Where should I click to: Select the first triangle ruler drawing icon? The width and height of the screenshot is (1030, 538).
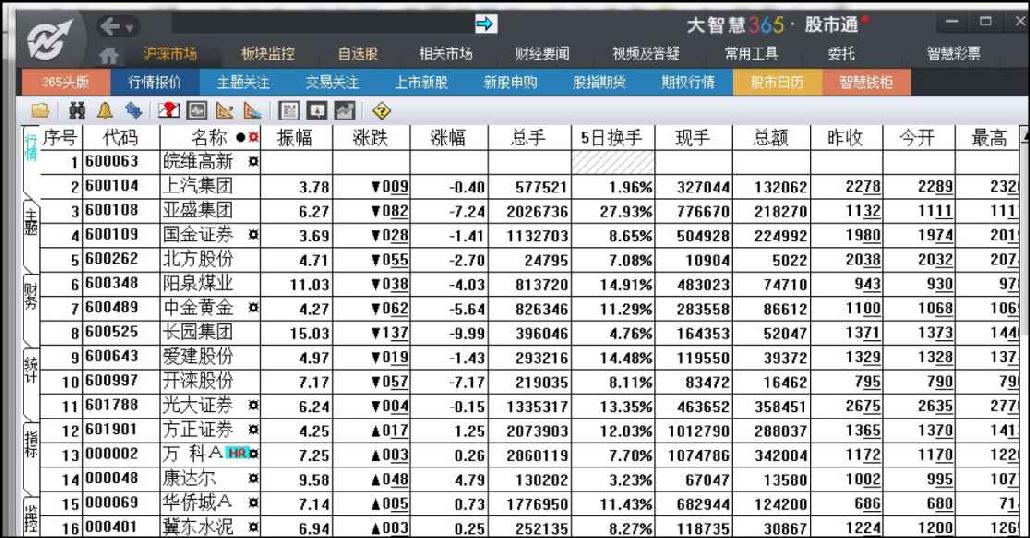click(x=225, y=110)
